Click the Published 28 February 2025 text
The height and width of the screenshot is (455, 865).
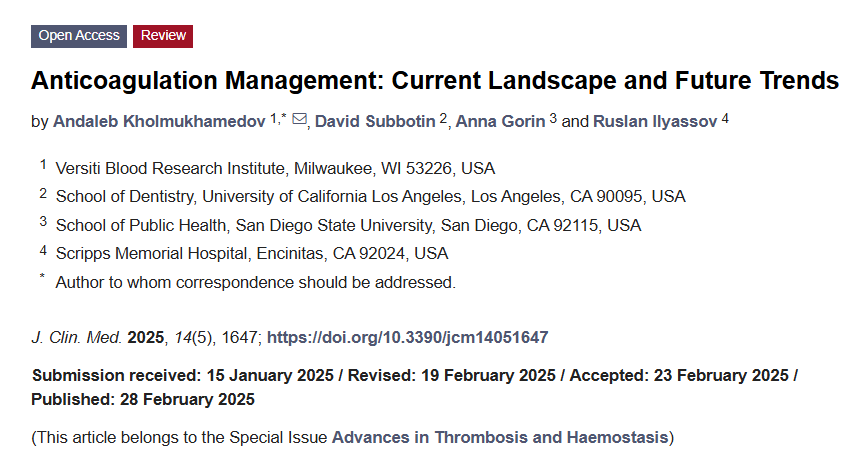point(143,400)
